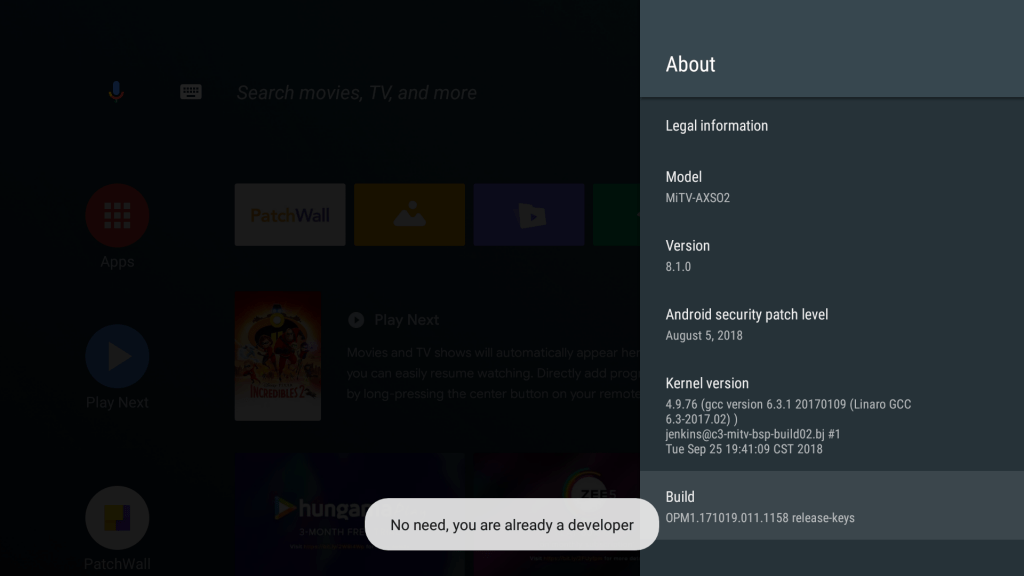1024x576 pixels.
Task: Launch the PatchWall app tile
Action: (290, 215)
